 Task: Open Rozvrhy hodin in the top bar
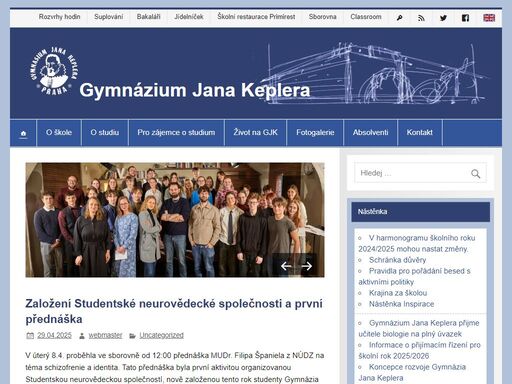pos(59,17)
